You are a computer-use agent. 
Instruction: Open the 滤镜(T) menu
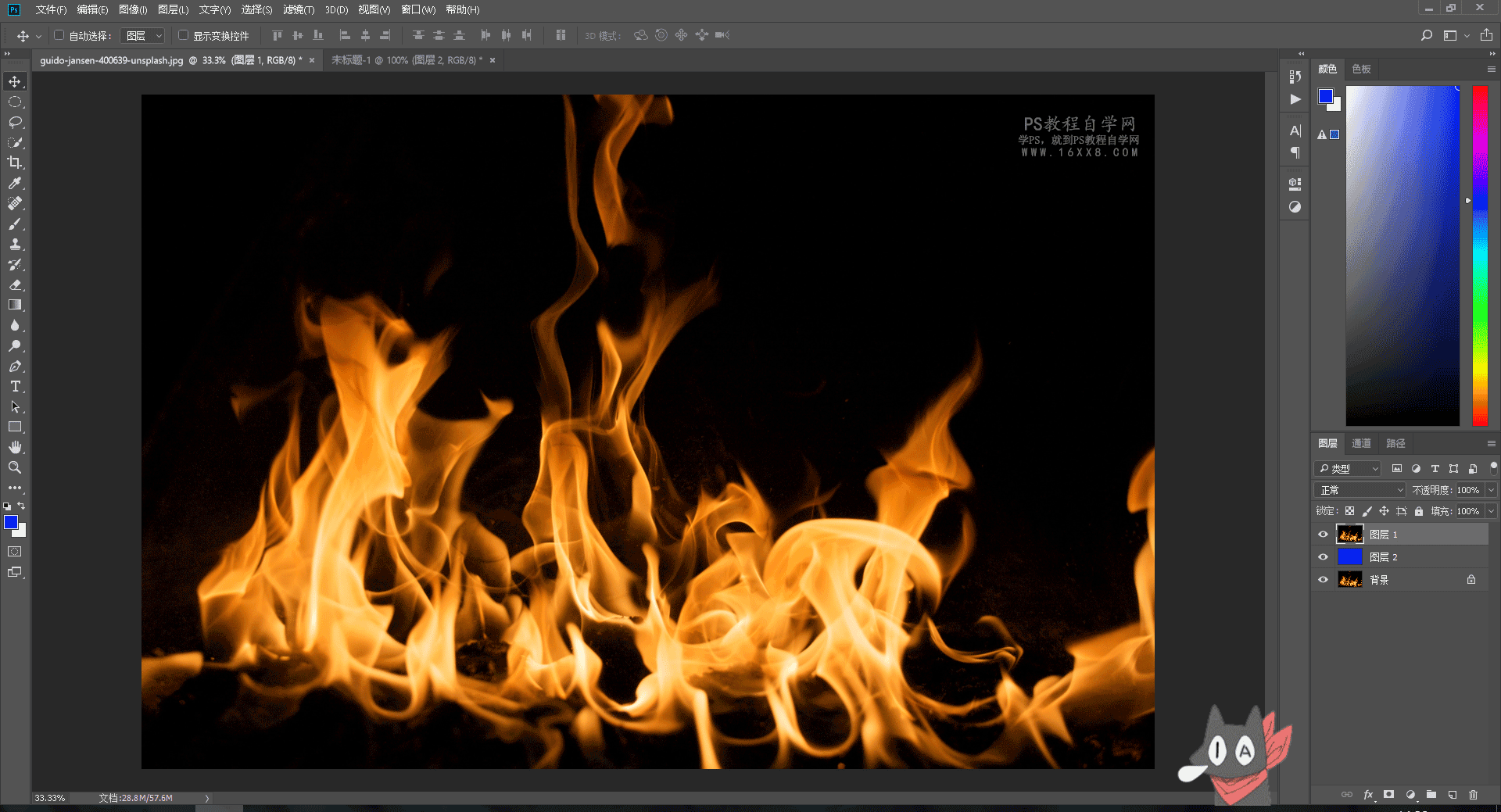[298, 9]
